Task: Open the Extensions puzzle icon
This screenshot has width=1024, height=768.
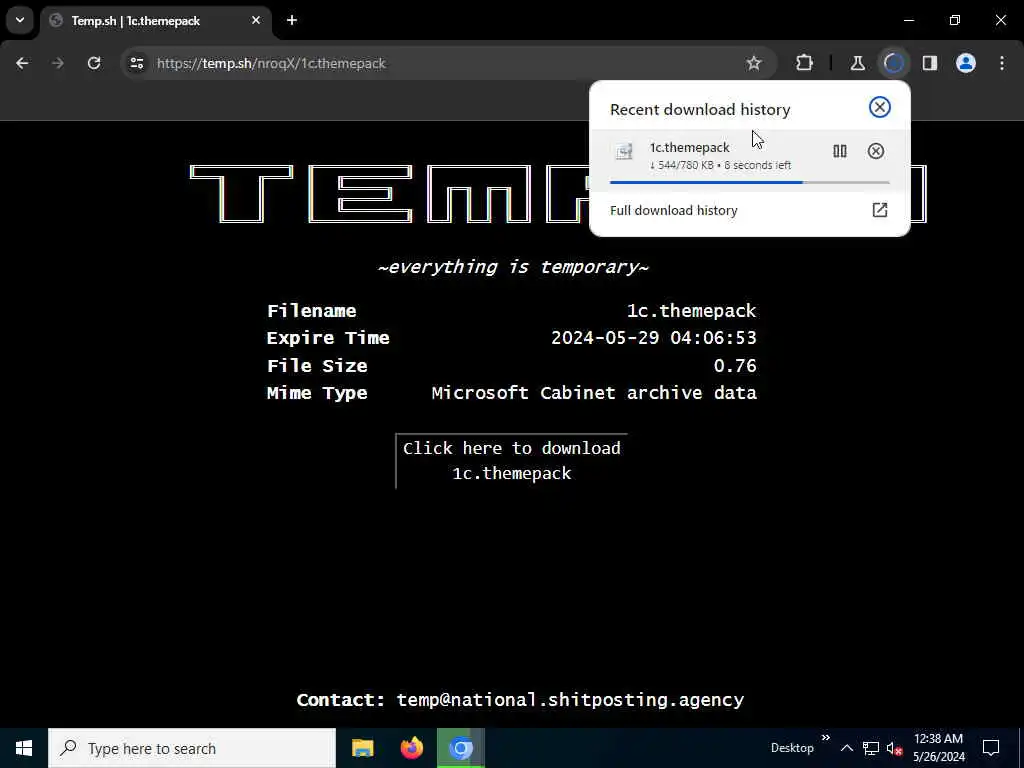Action: [805, 63]
